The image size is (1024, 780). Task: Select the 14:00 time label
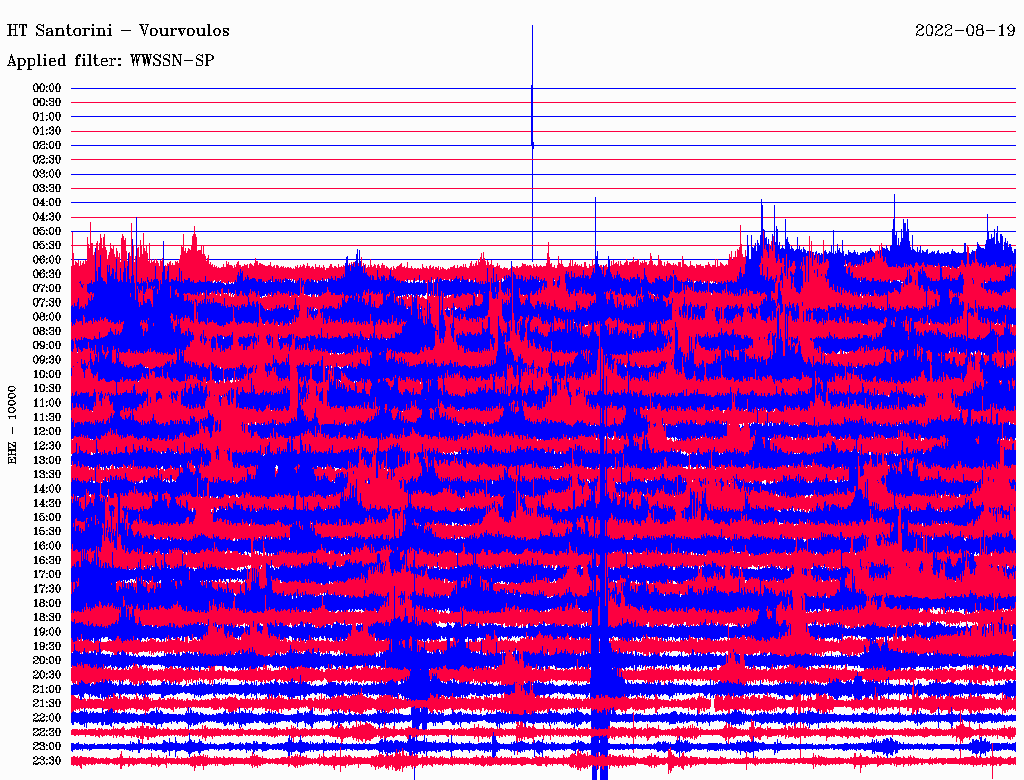pyautogui.click(x=47, y=489)
